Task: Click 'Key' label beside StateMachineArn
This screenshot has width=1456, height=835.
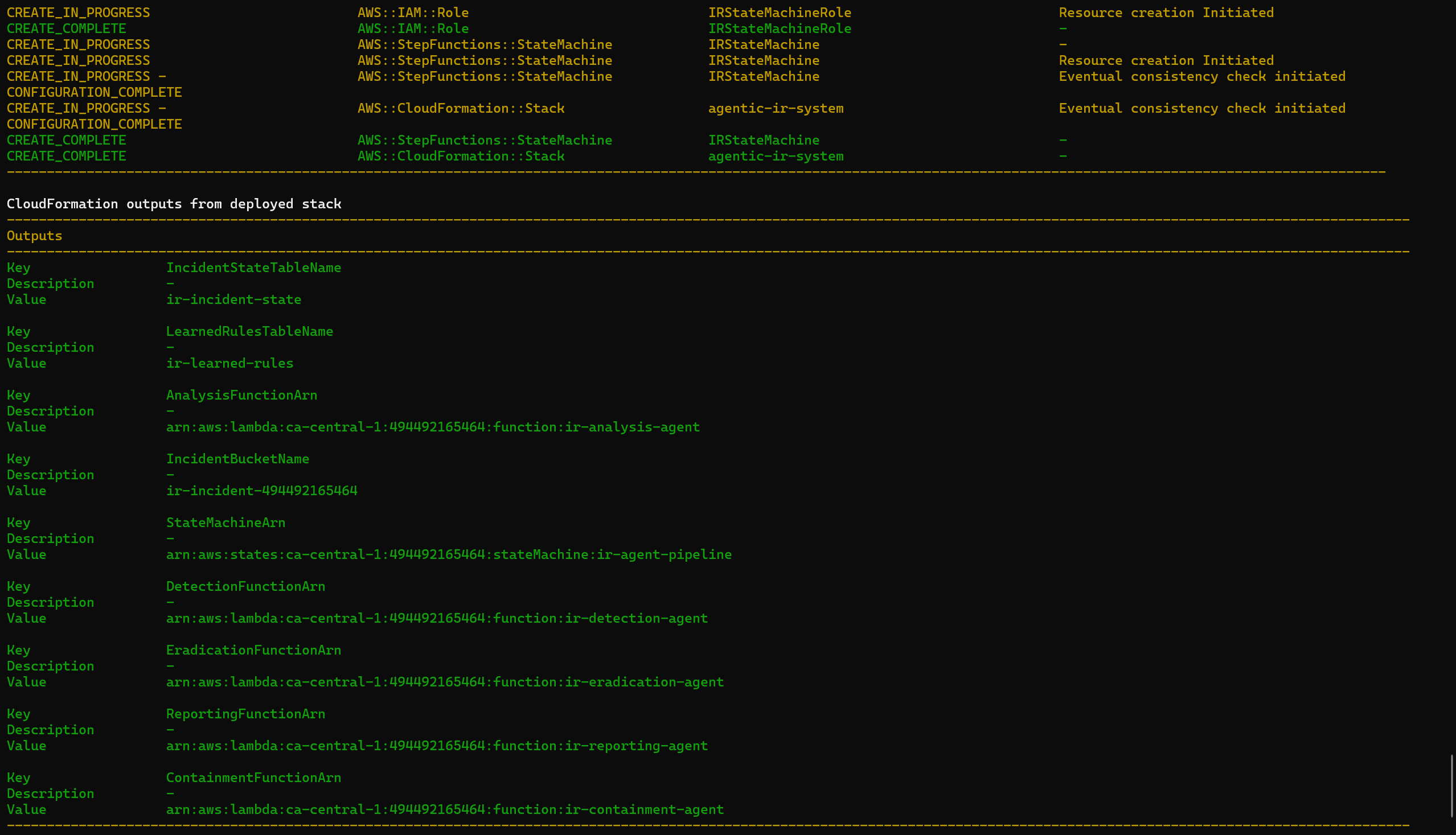Action: [18, 523]
